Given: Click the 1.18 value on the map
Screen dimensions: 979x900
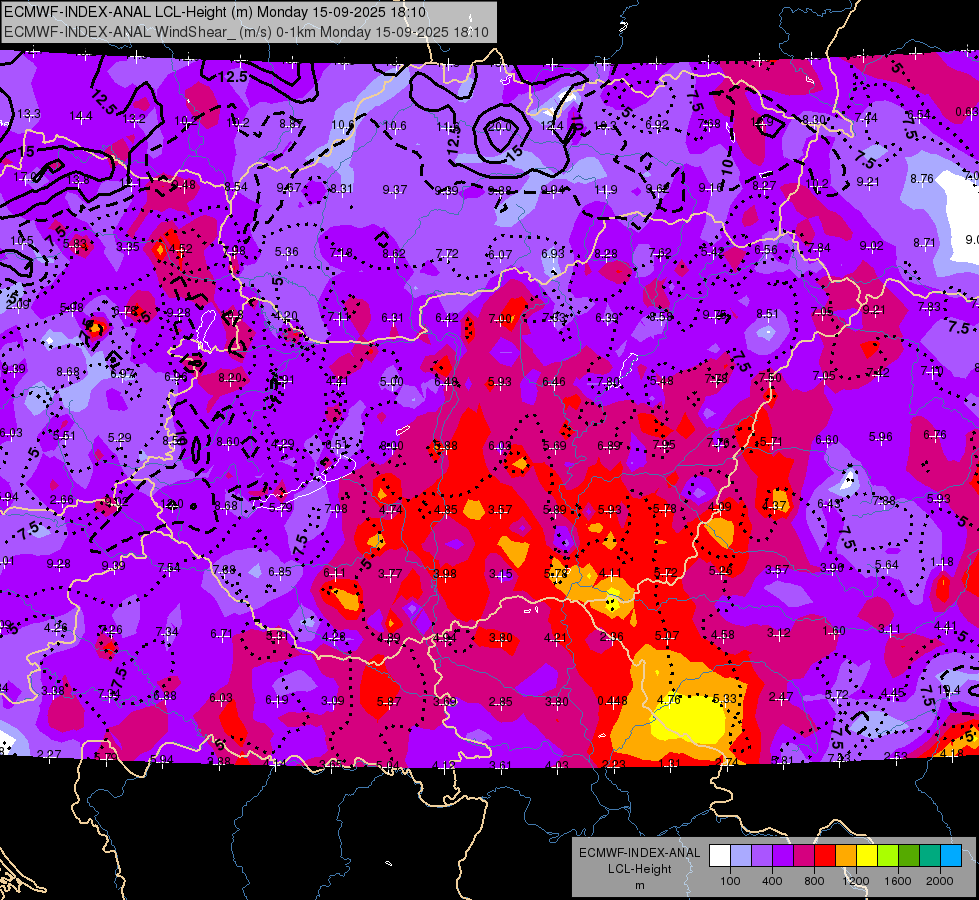Looking at the screenshot, I should tap(942, 561).
